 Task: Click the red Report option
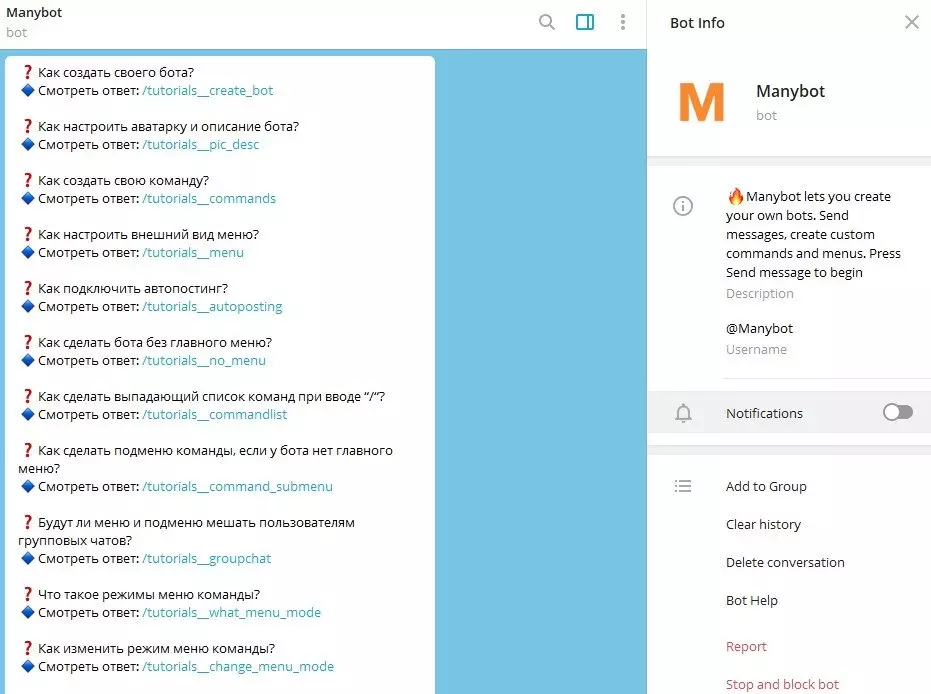click(x=746, y=647)
